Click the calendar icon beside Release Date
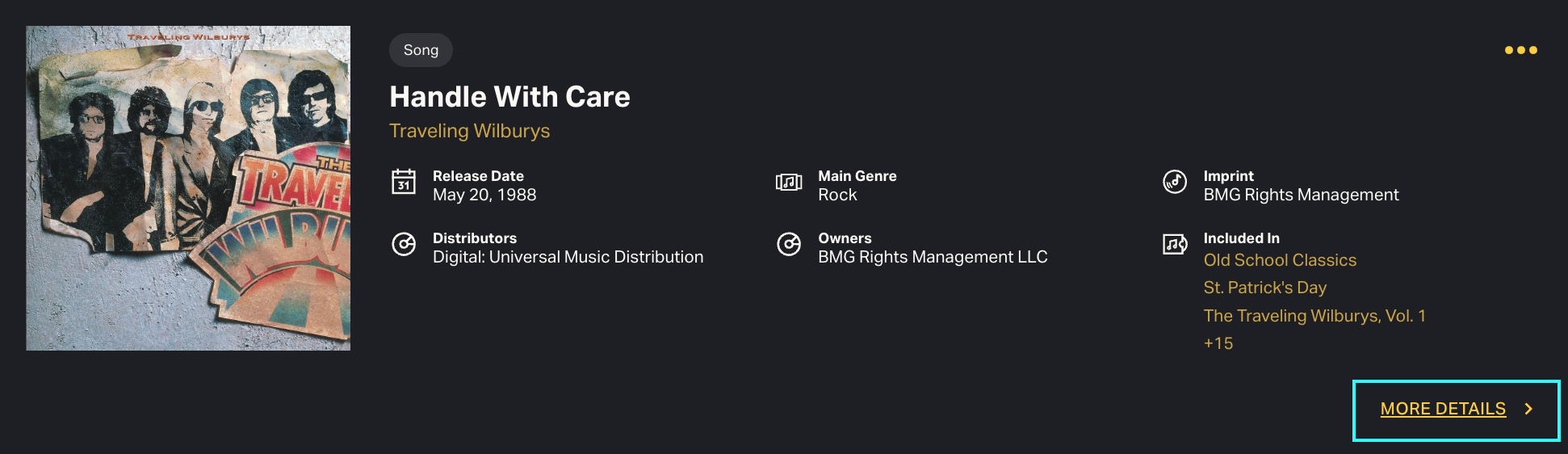 404,182
